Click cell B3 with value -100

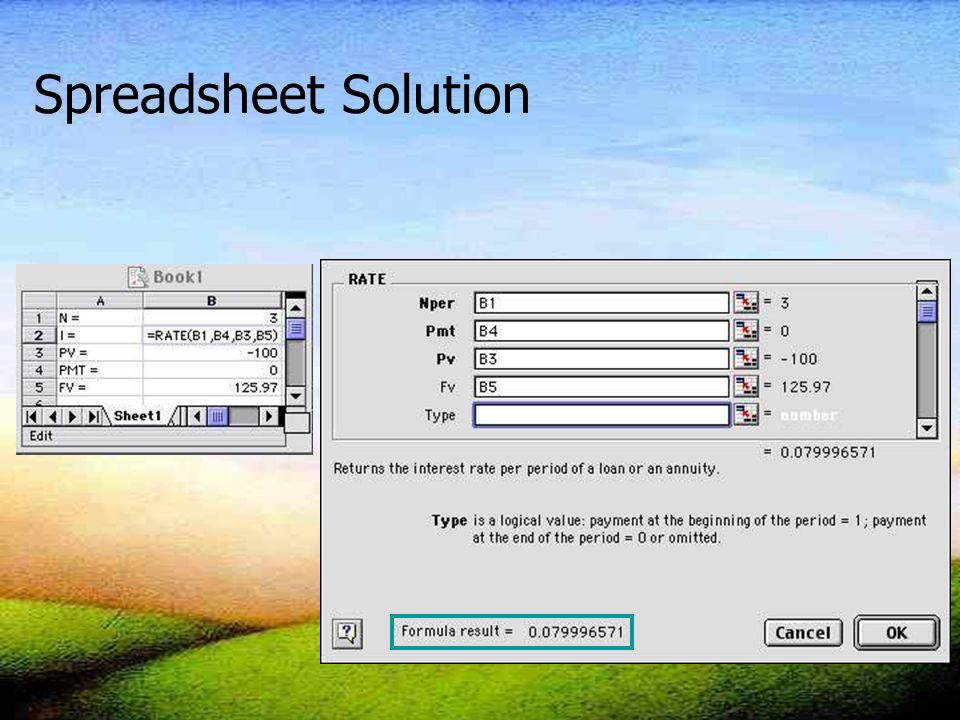coord(212,353)
